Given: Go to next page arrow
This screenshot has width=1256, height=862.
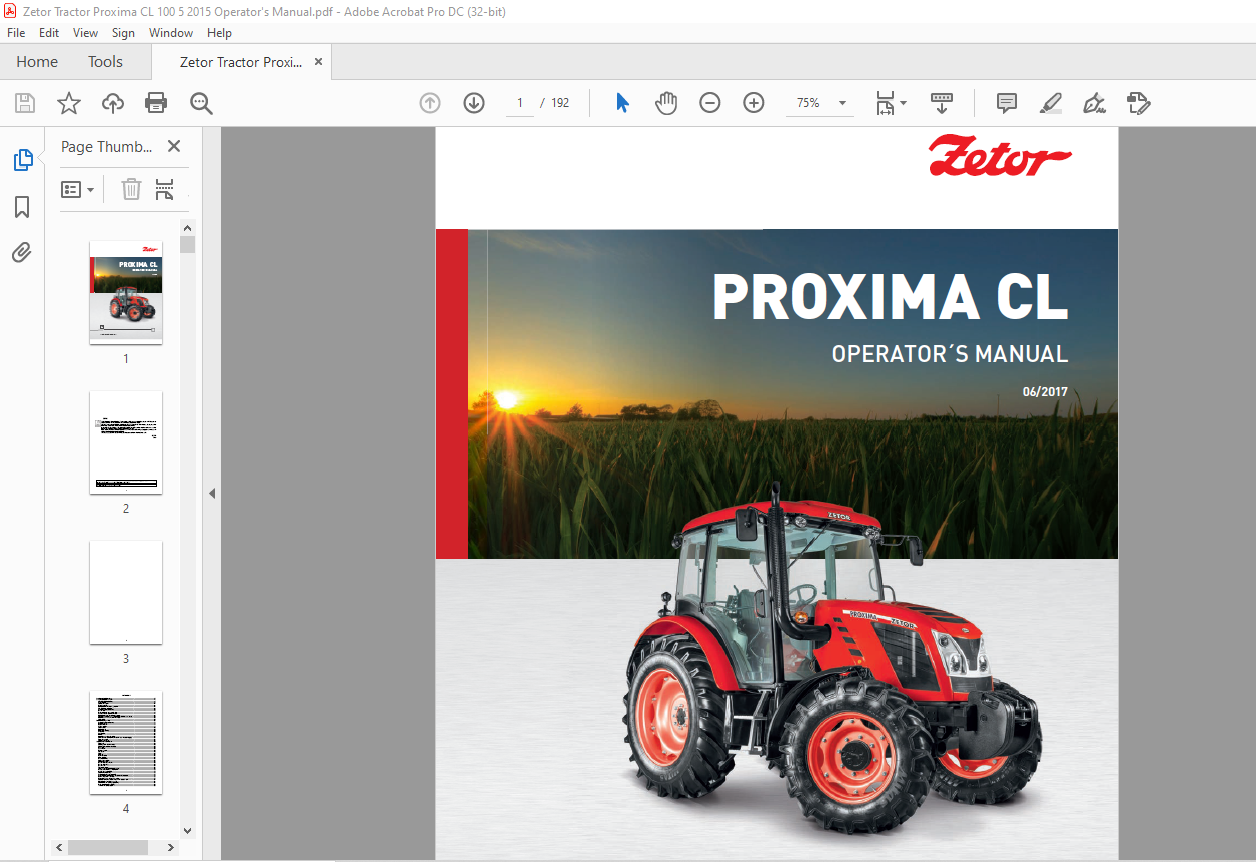Looking at the screenshot, I should 474,103.
